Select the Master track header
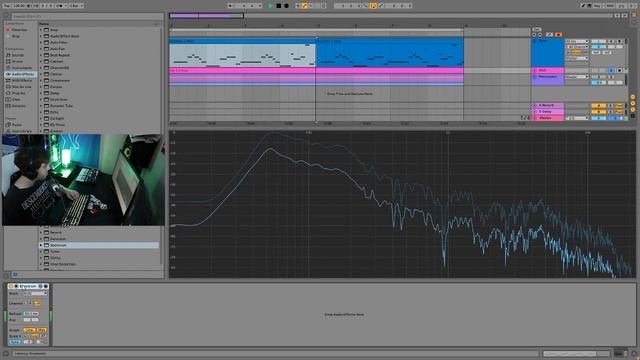Viewport: 640px width, 360px height. [547, 118]
